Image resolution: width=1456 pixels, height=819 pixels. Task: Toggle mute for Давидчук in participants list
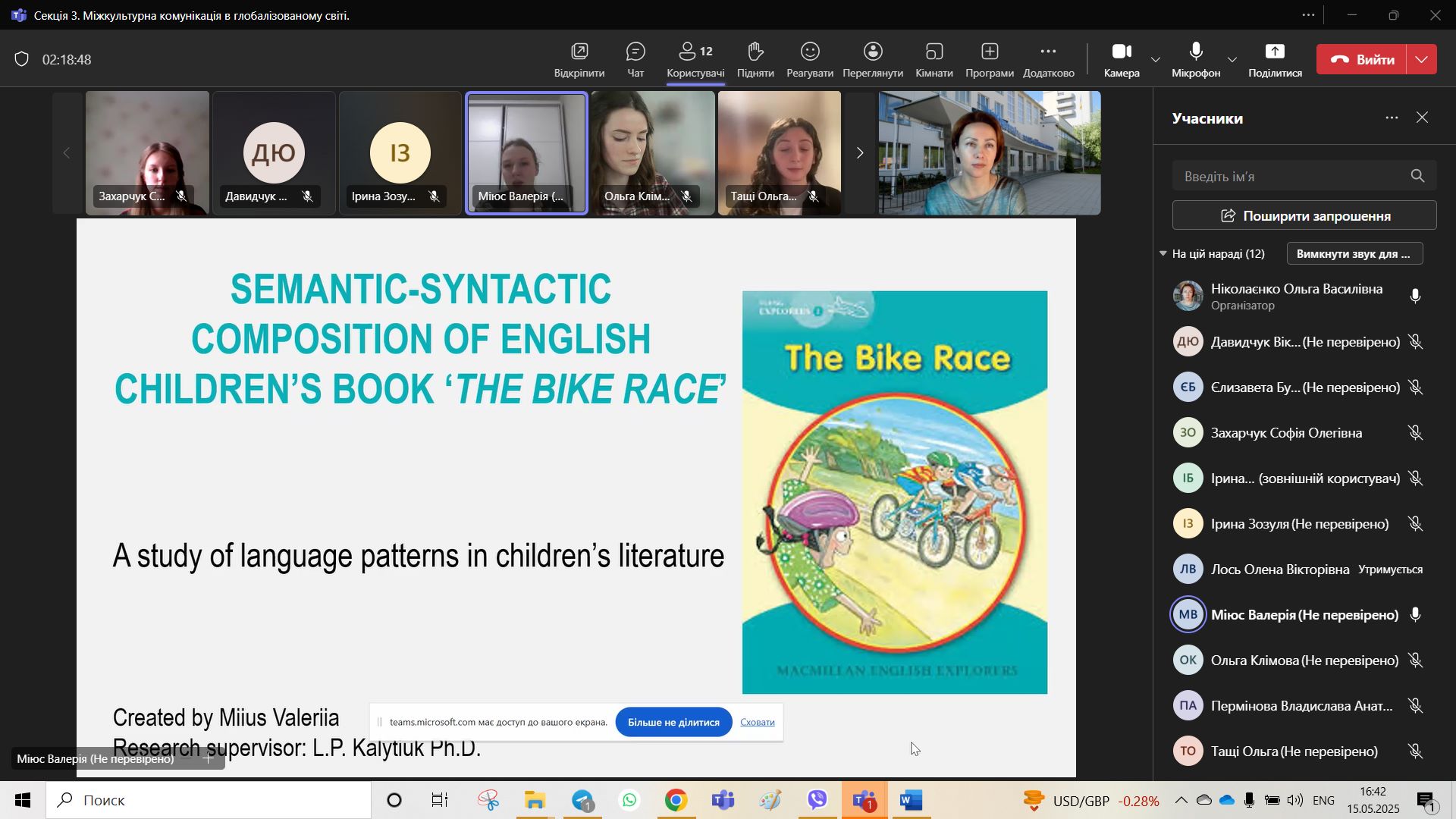pos(1415,343)
